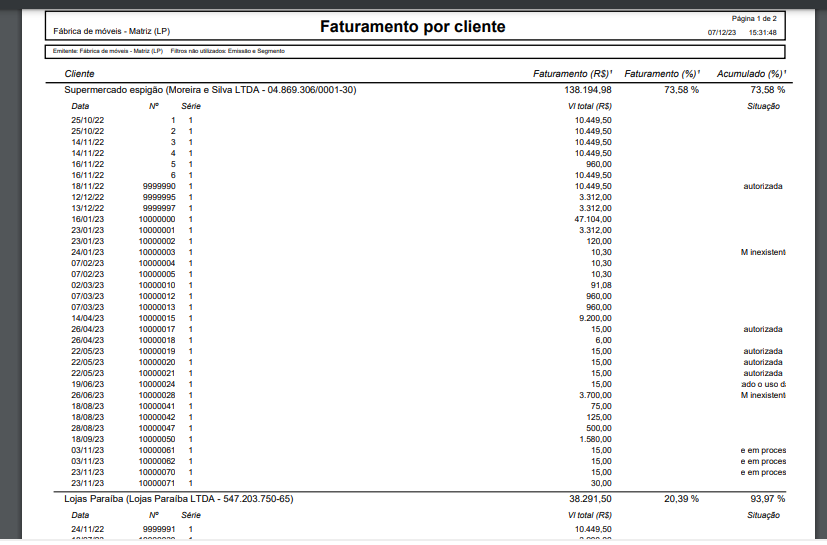
Task: Click the Vl total (R$) header under Lojas Paraíba
Action: [x=590, y=515]
